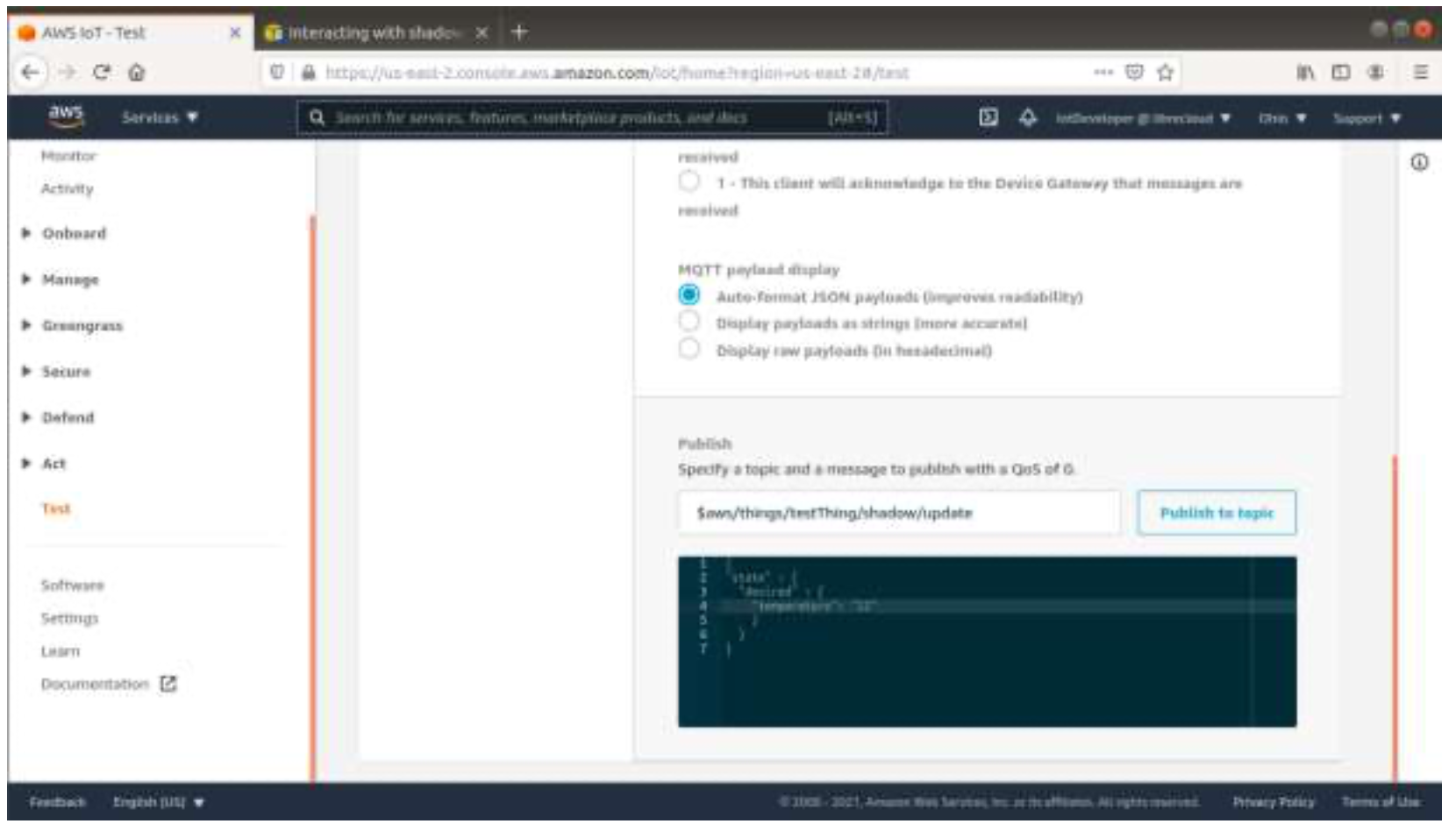1456x831 pixels.
Task: Open the Firefox hamburger menu
Action: click(x=1420, y=73)
